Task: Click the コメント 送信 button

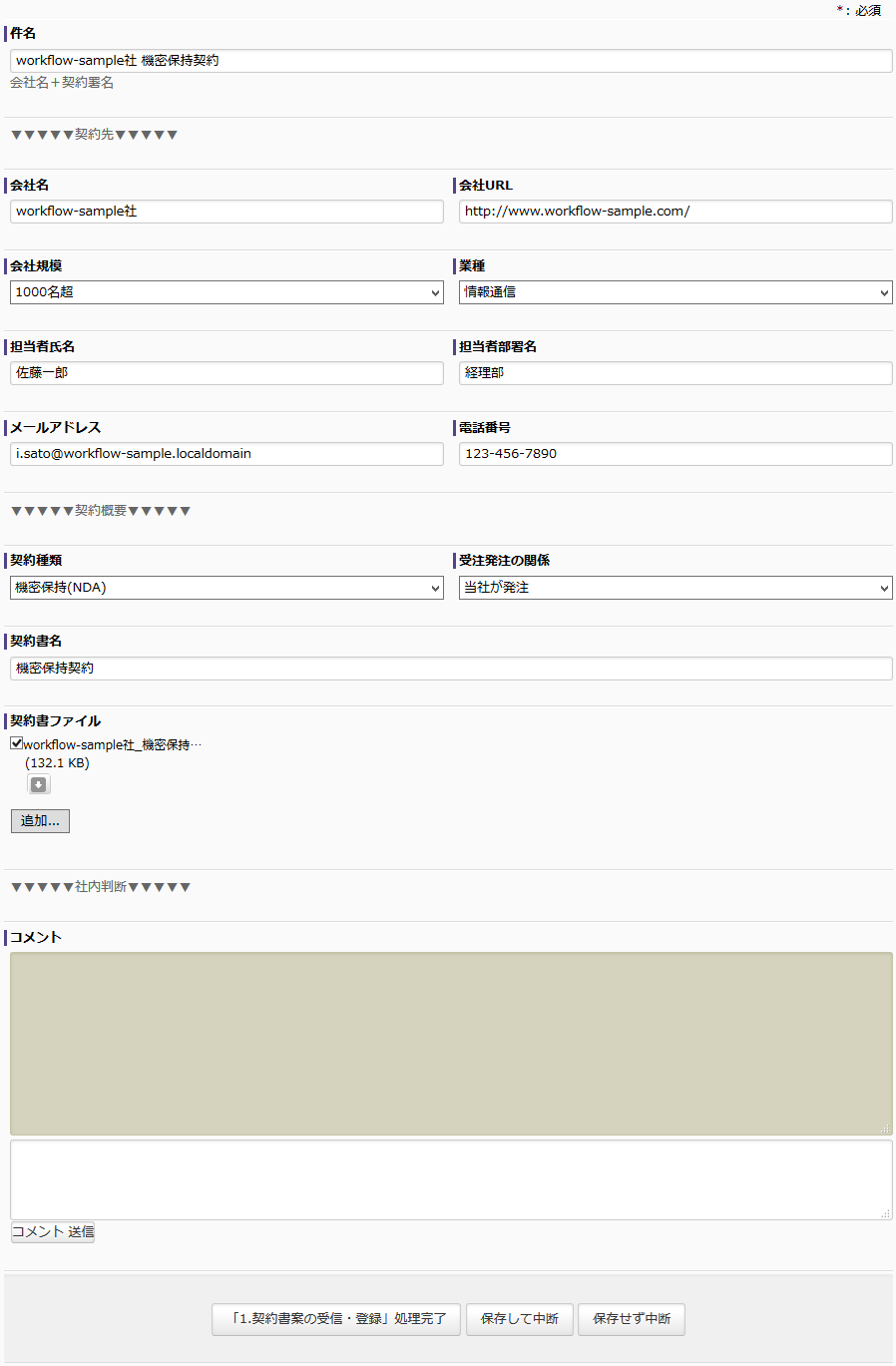Action: click(x=53, y=1232)
